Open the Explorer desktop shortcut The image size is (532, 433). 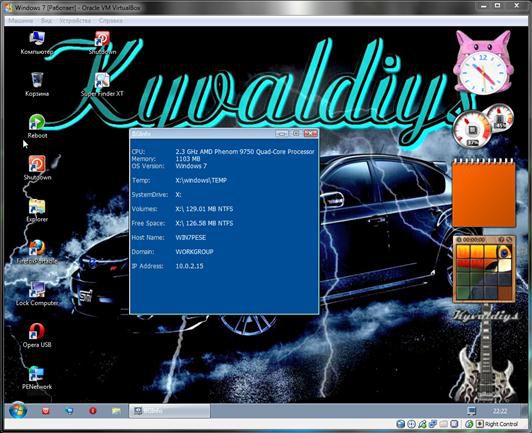click(x=37, y=210)
